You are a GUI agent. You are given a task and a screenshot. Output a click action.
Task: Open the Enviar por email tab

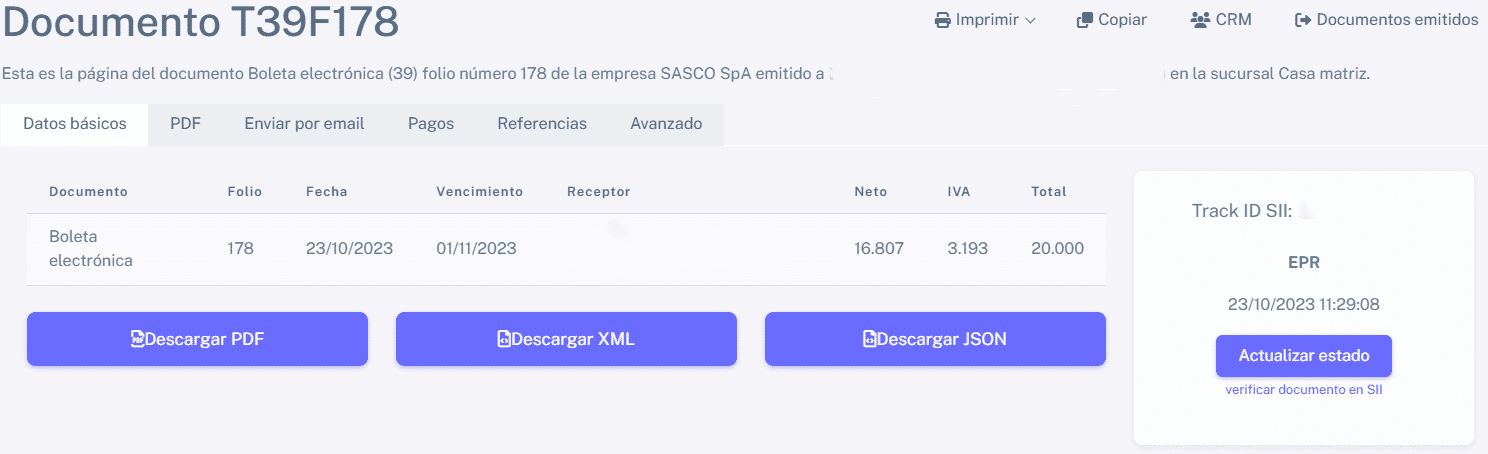pyautogui.click(x=304, y=124)
